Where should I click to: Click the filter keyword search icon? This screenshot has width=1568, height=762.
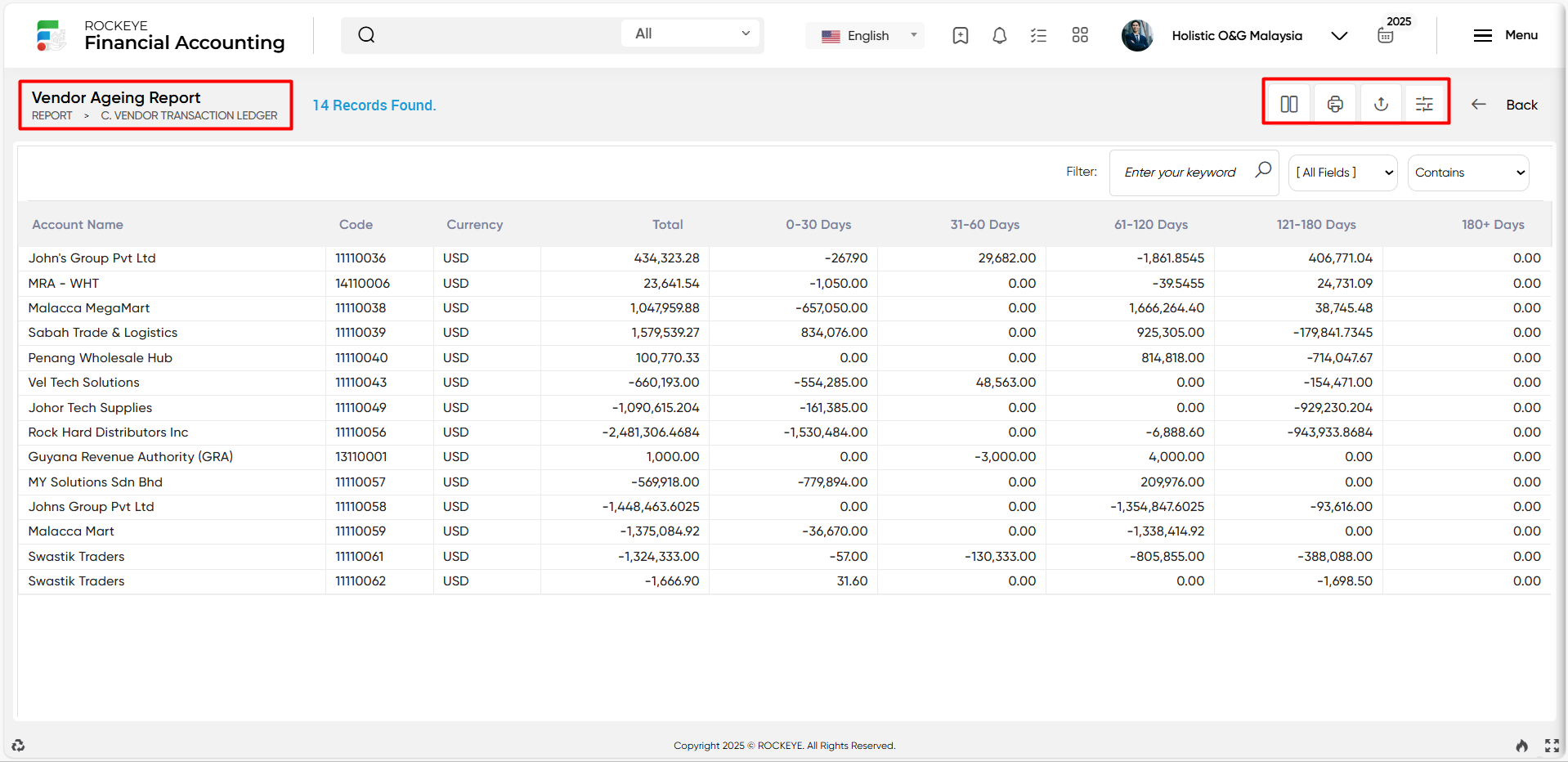(x=1263, y=170)
